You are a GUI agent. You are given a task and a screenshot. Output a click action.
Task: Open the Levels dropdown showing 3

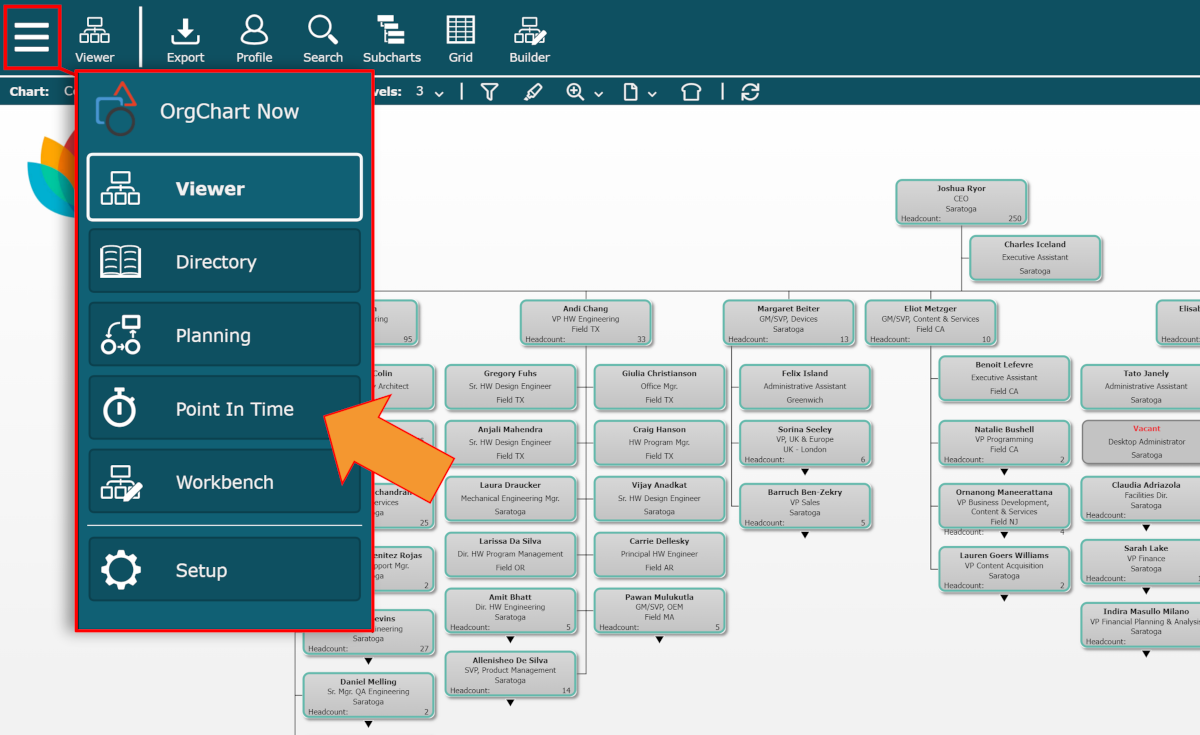tap(430, 92)
